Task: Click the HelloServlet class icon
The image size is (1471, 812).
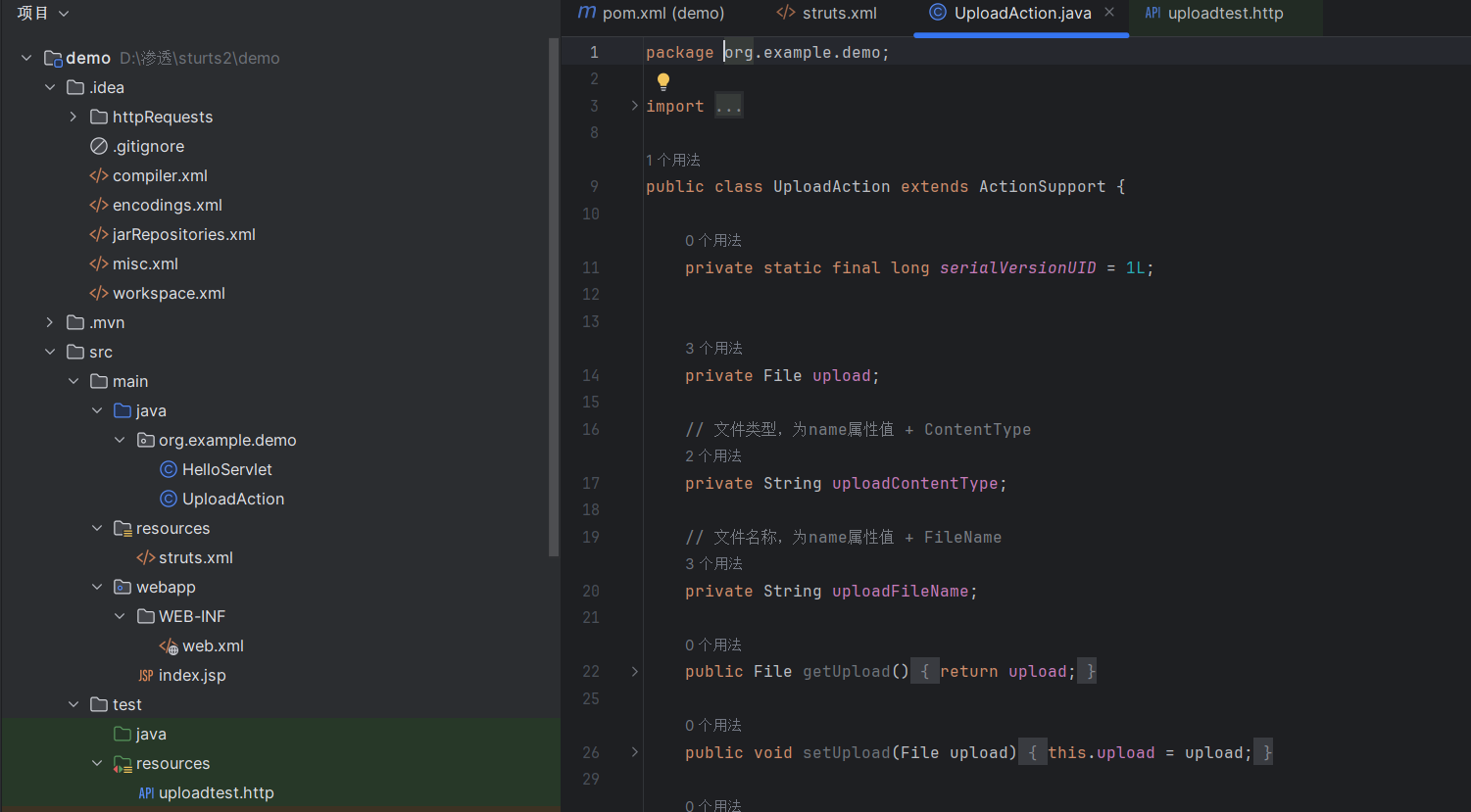Action: coord(169,469)
